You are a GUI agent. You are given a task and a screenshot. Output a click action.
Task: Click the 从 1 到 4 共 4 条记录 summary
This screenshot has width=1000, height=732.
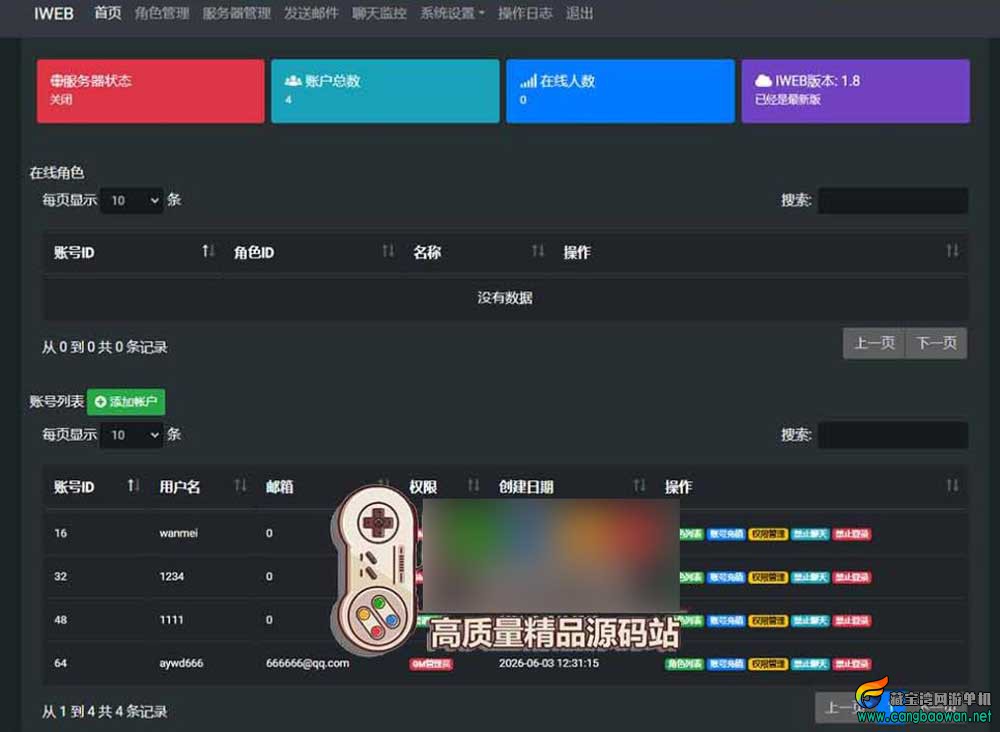(x=105, y=712)
